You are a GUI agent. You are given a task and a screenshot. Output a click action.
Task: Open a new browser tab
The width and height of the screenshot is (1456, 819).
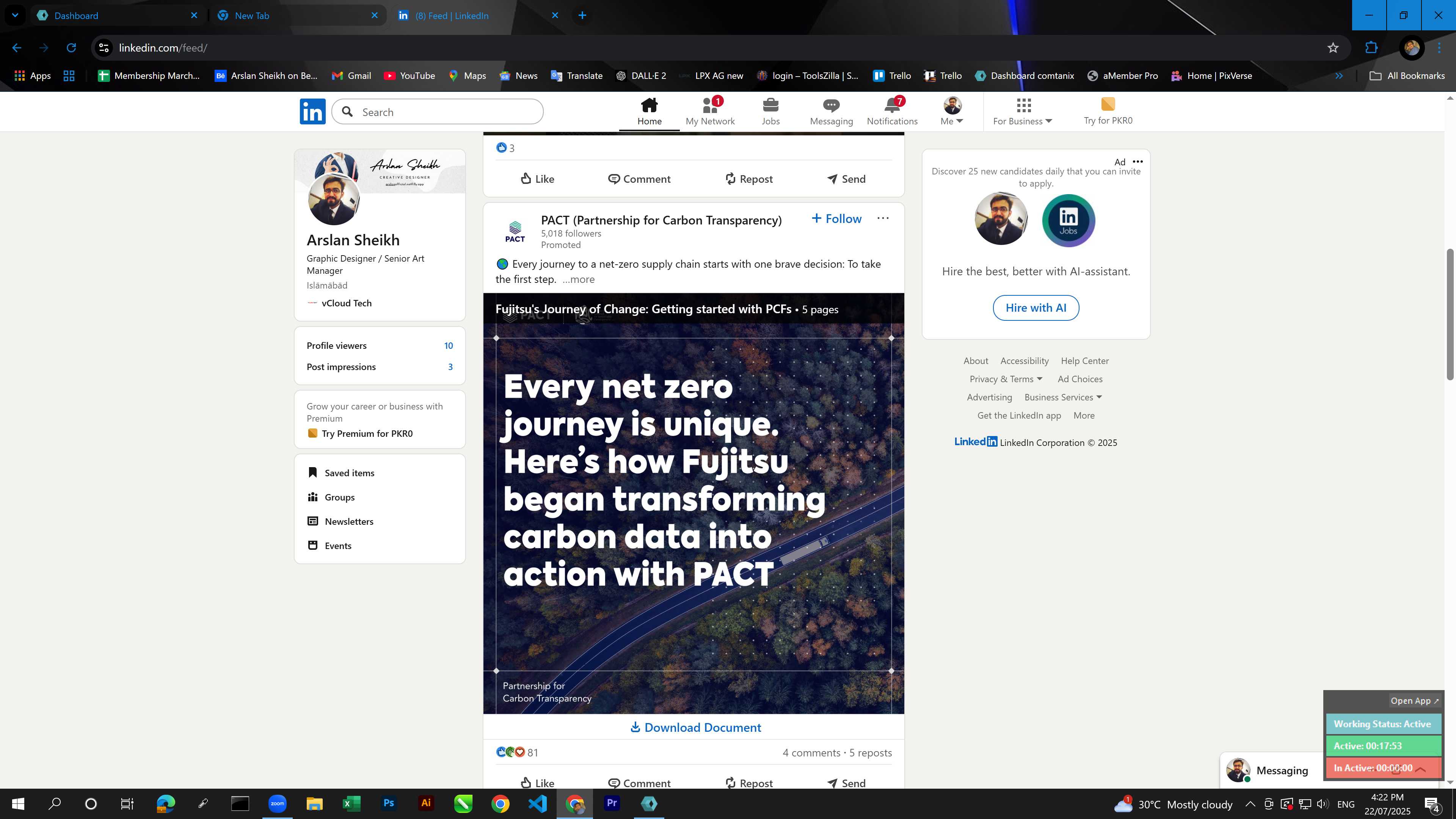[582, 15]
